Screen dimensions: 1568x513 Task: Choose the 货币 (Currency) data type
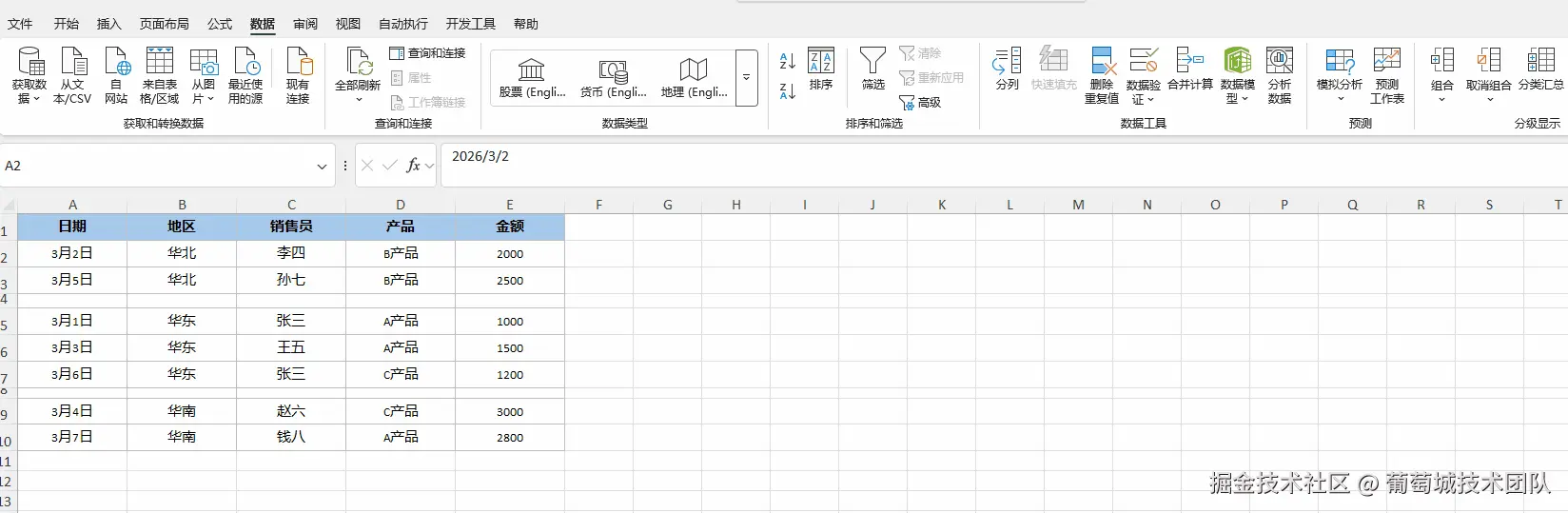coord(613,78)
